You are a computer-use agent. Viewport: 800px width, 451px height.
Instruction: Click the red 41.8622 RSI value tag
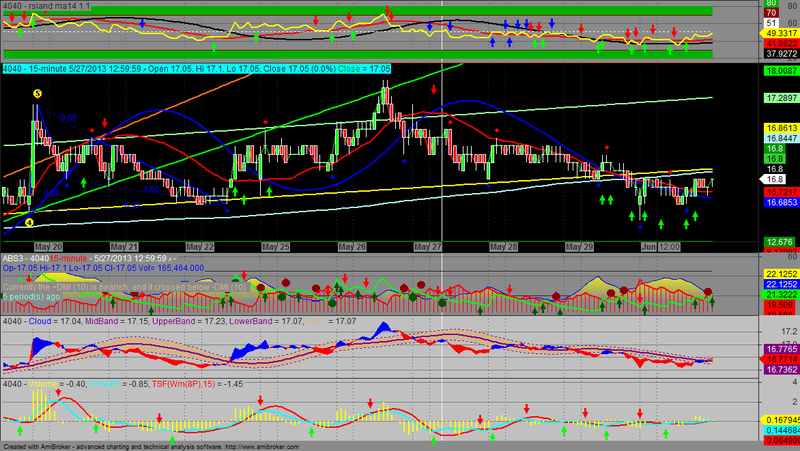[x=781, y=43]
